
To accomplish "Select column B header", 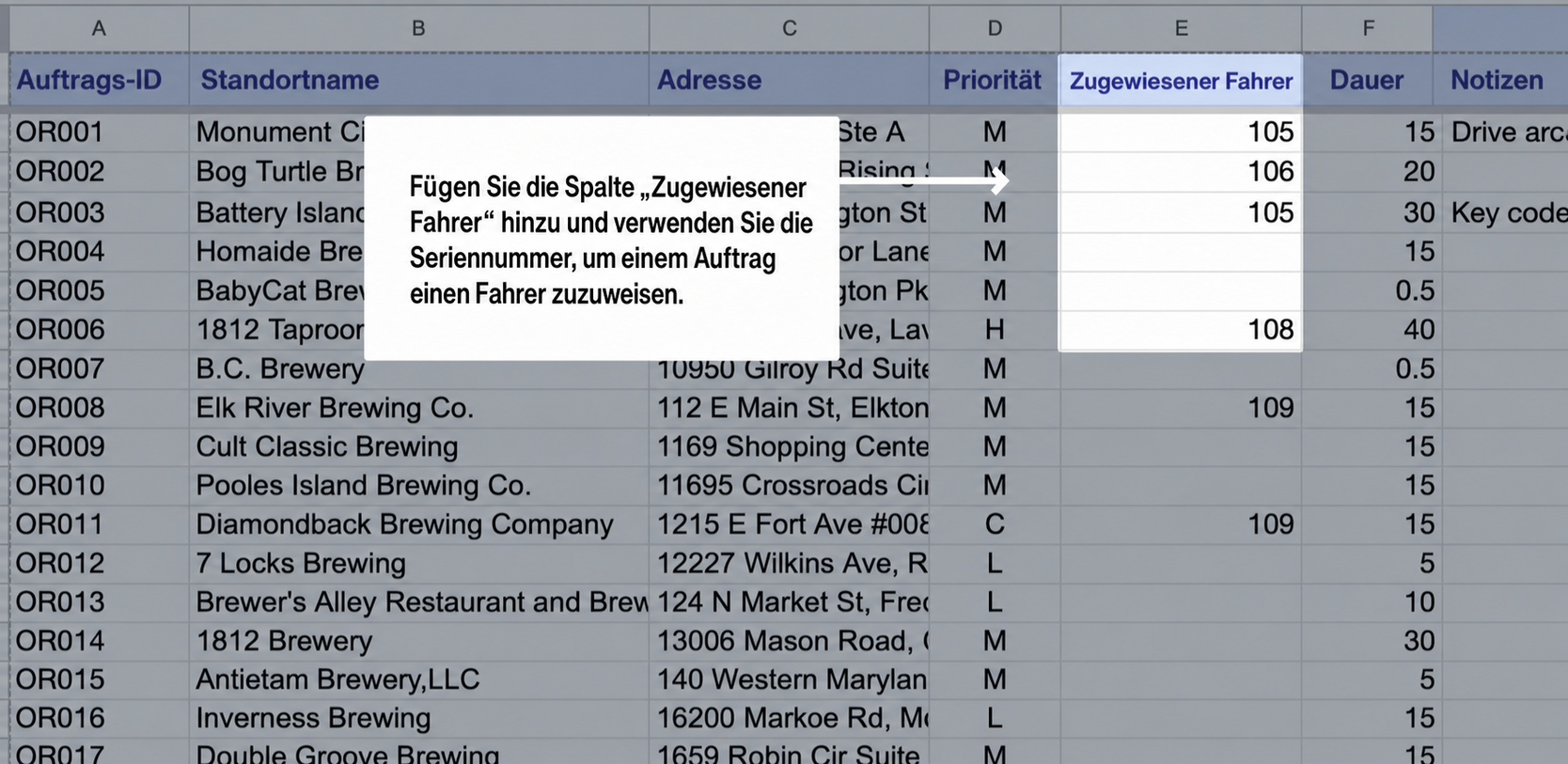I will click(418, 28).
